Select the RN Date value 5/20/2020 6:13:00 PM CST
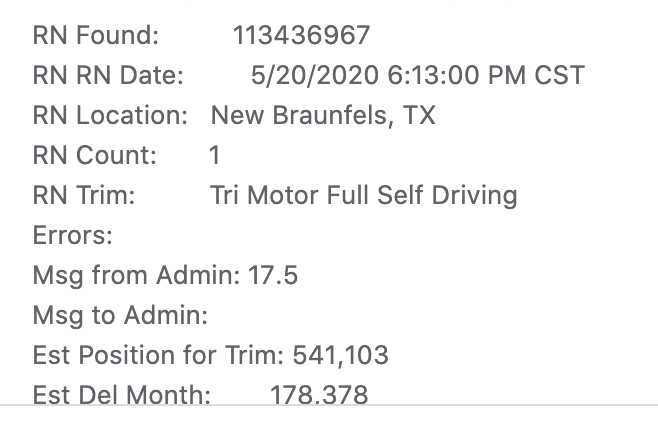658x424 pixels. [x=418, y=76]
